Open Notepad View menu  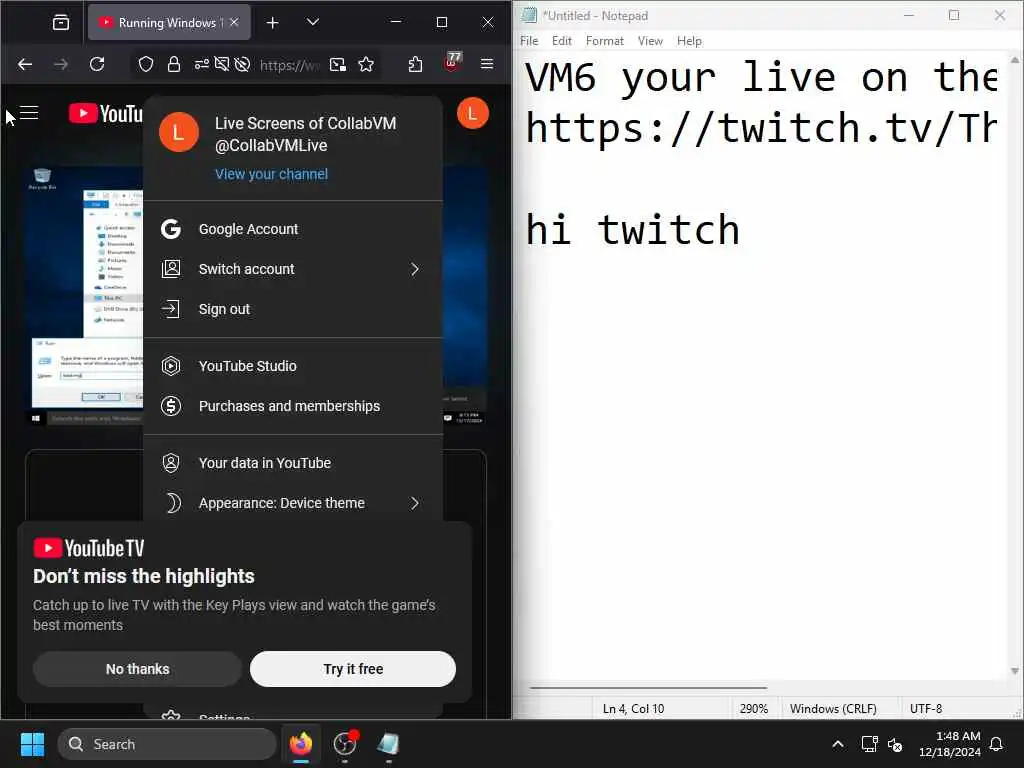[x=650, y=41]
